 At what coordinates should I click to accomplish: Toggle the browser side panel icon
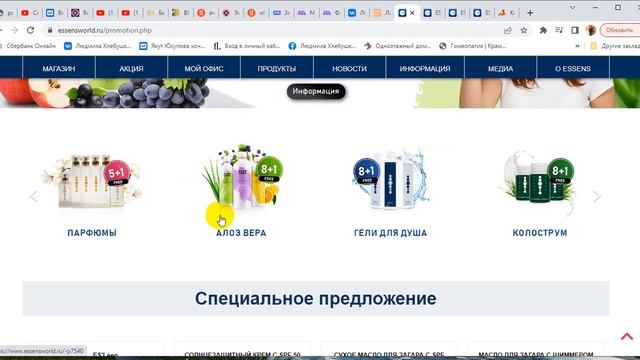[575, 30]
